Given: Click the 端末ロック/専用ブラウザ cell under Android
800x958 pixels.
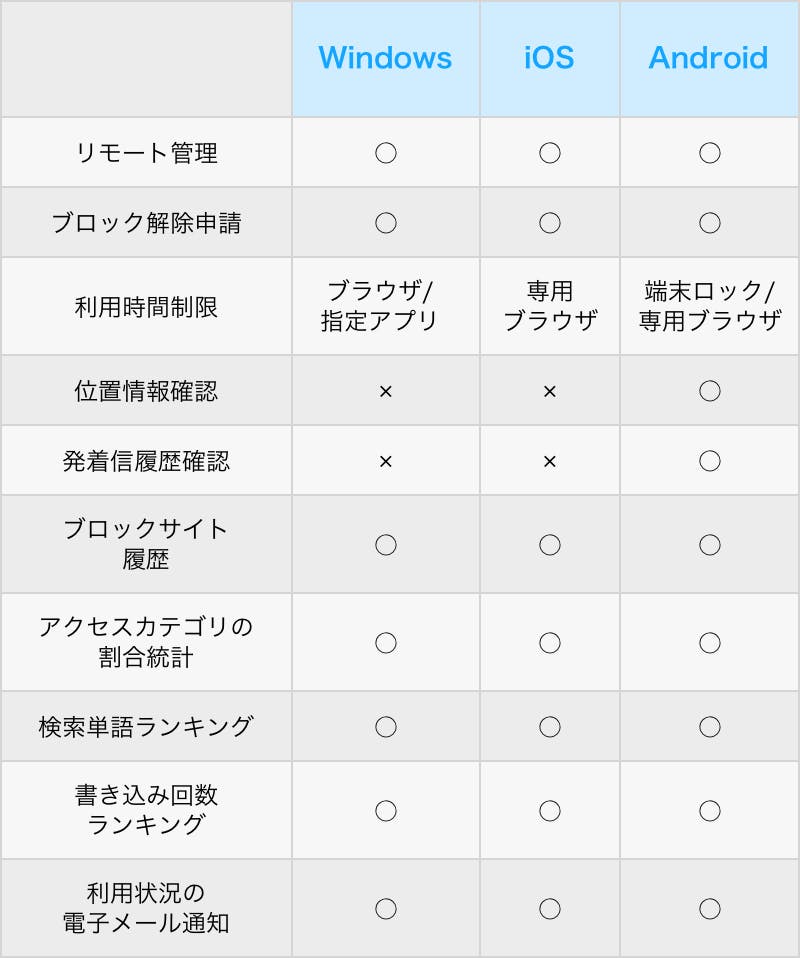Looking at the screenshot, I should [x=710, y=305].
